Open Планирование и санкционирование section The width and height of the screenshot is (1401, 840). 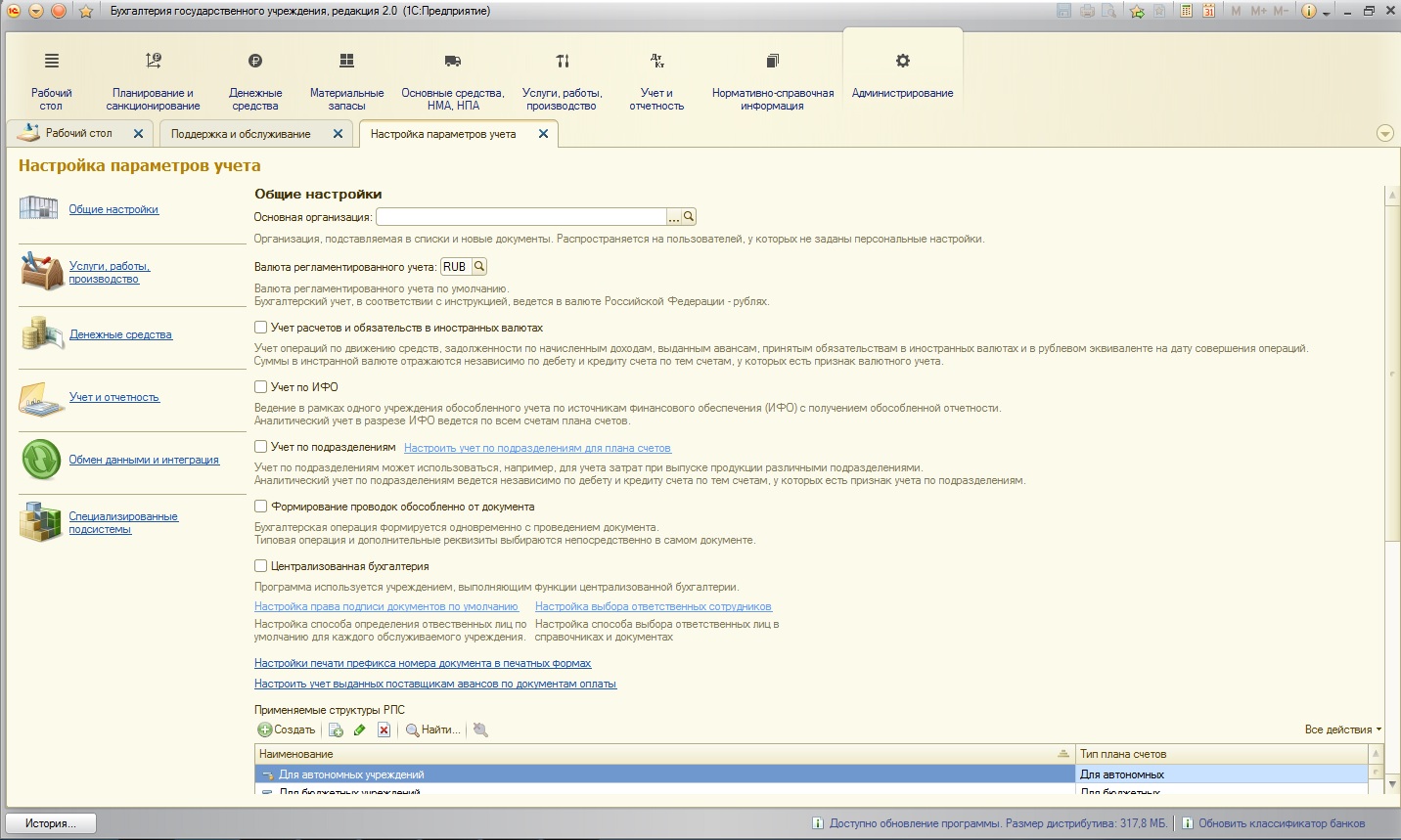click(153, 81)
